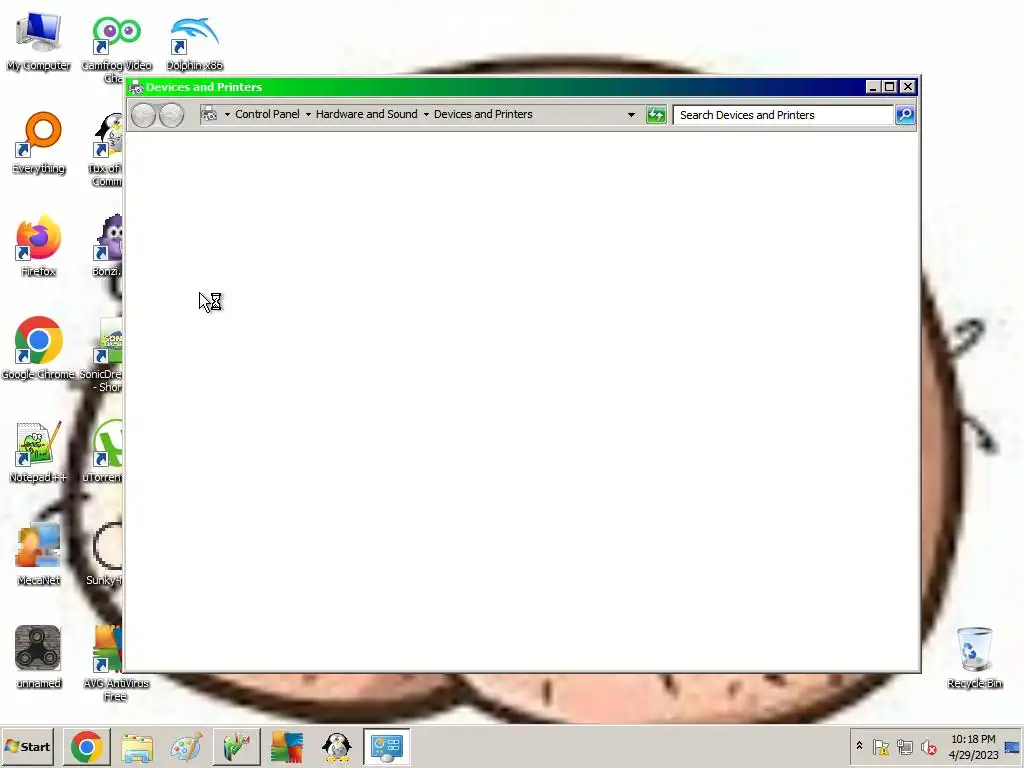Maximize the Devices and Printers window

tap(889, 87)
